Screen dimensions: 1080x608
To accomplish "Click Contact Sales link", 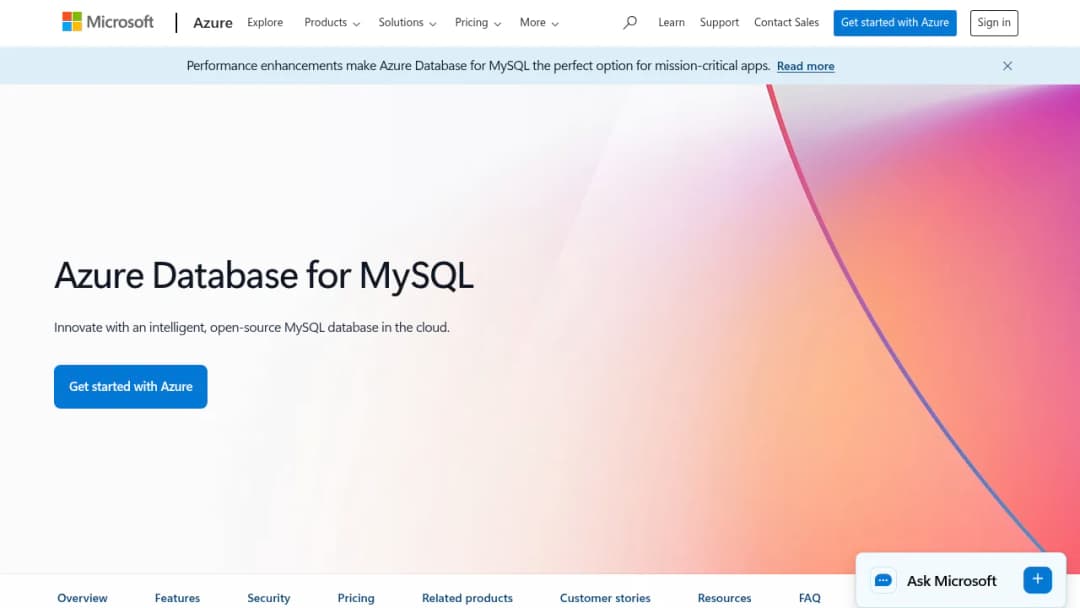I will coord(787,22).
